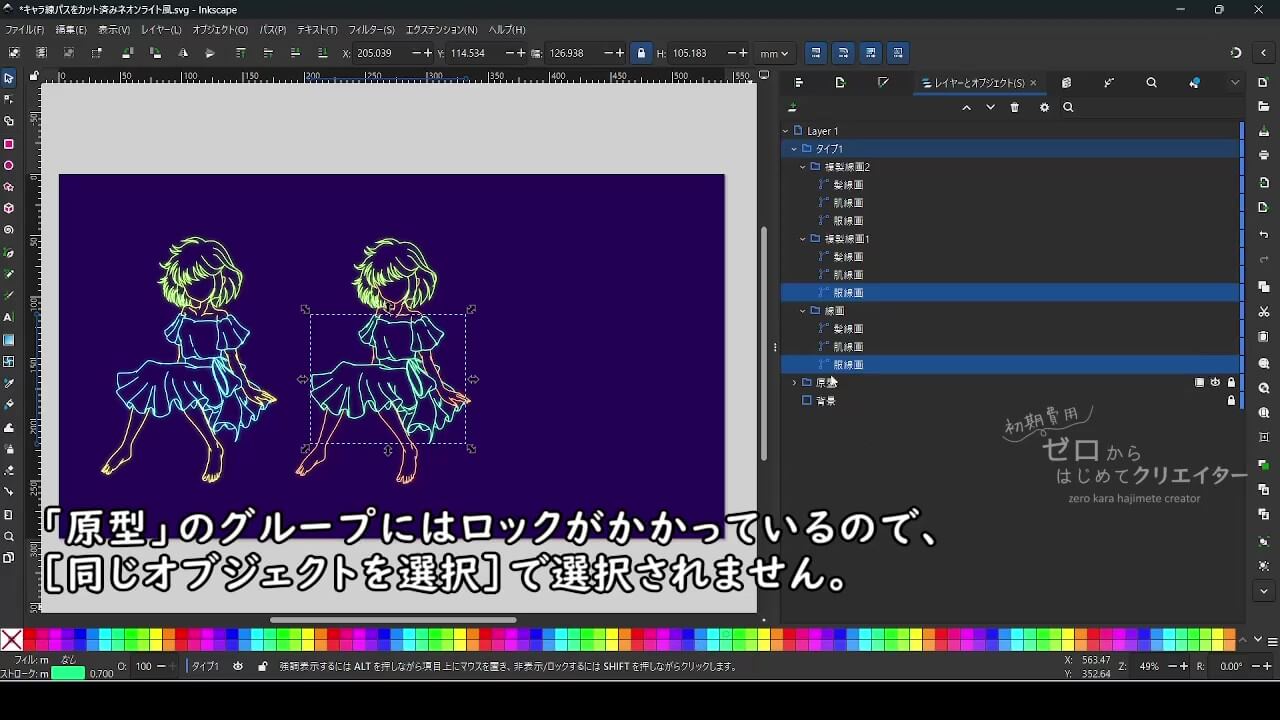
Task: Add a new layer with the plus button
Action: click(792, 107)
